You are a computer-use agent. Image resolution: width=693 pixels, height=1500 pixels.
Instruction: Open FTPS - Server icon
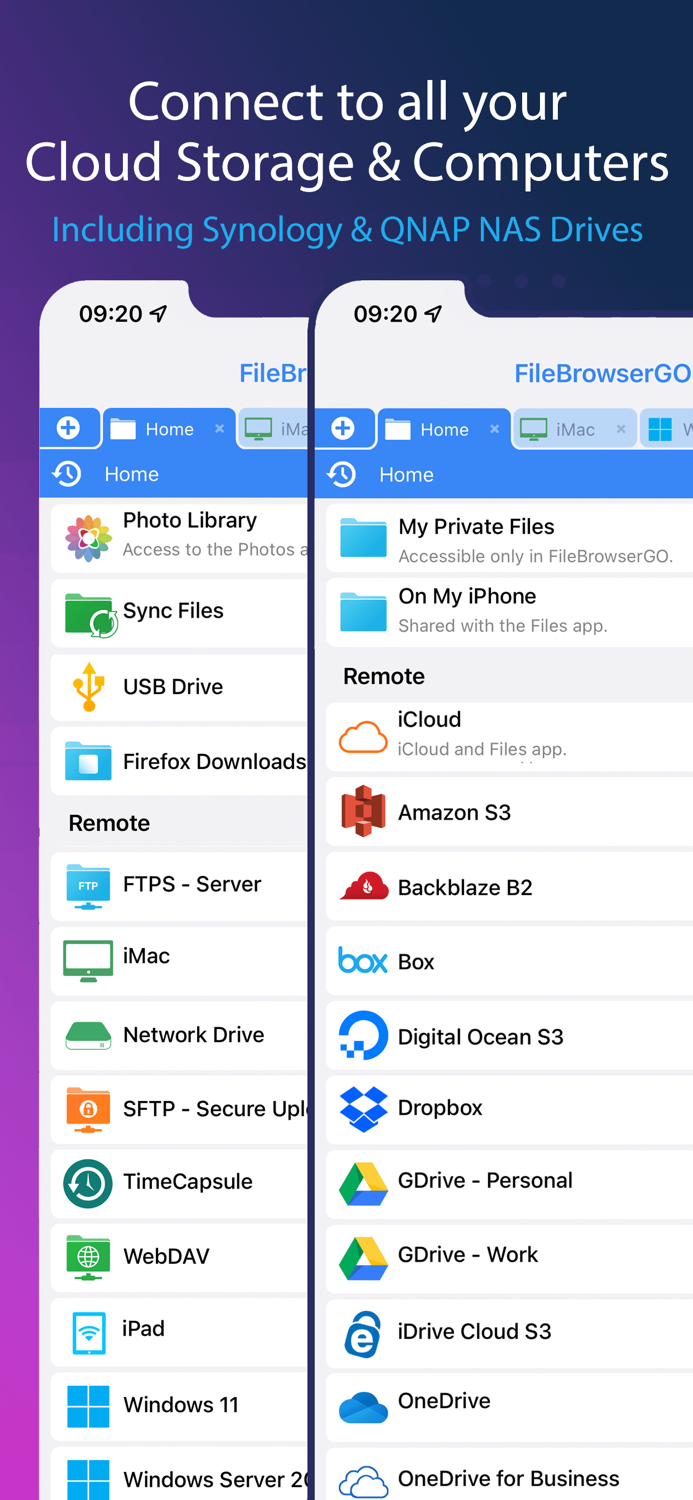tap(88, 886)
